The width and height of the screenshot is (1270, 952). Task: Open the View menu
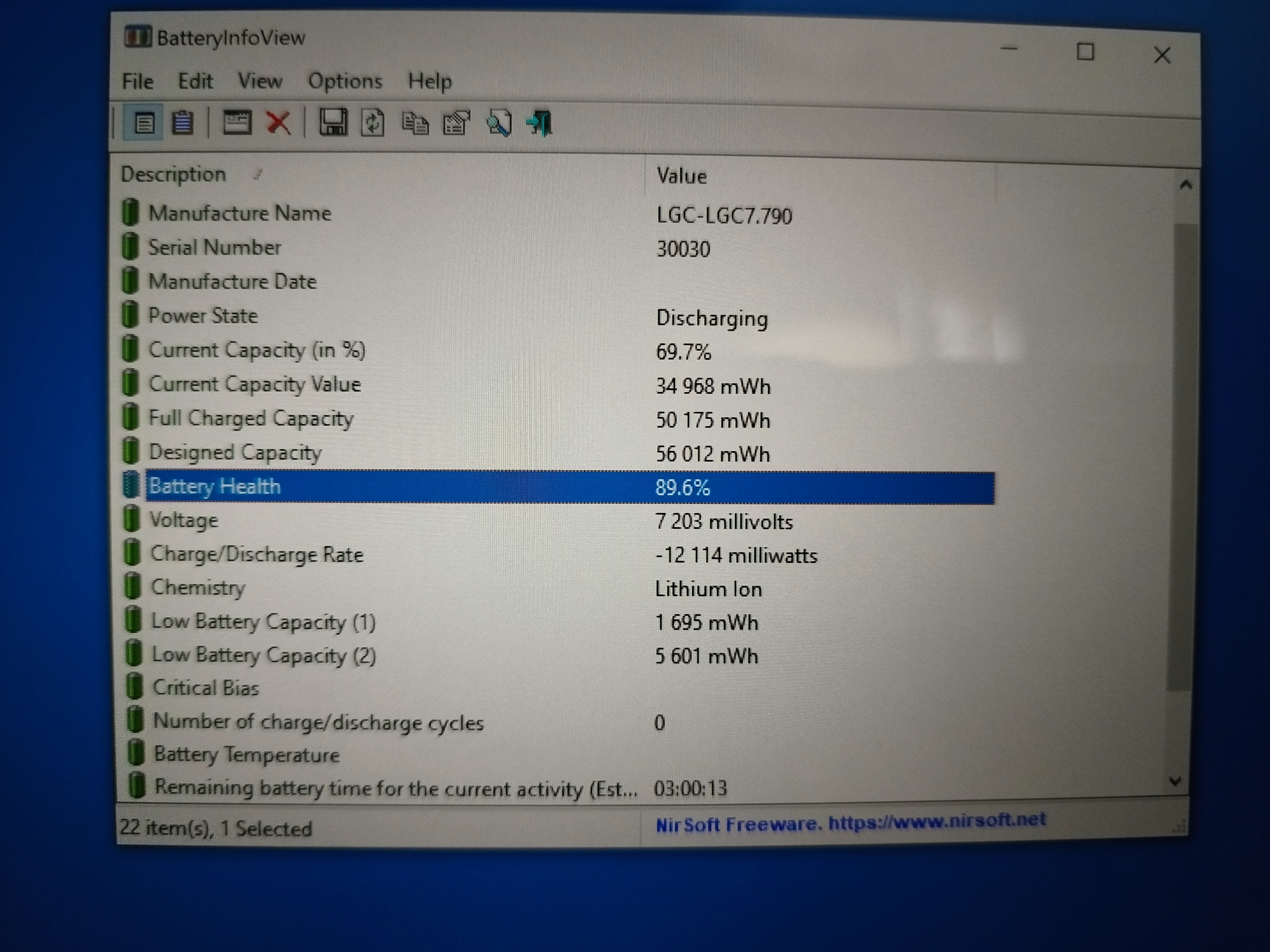260,81
